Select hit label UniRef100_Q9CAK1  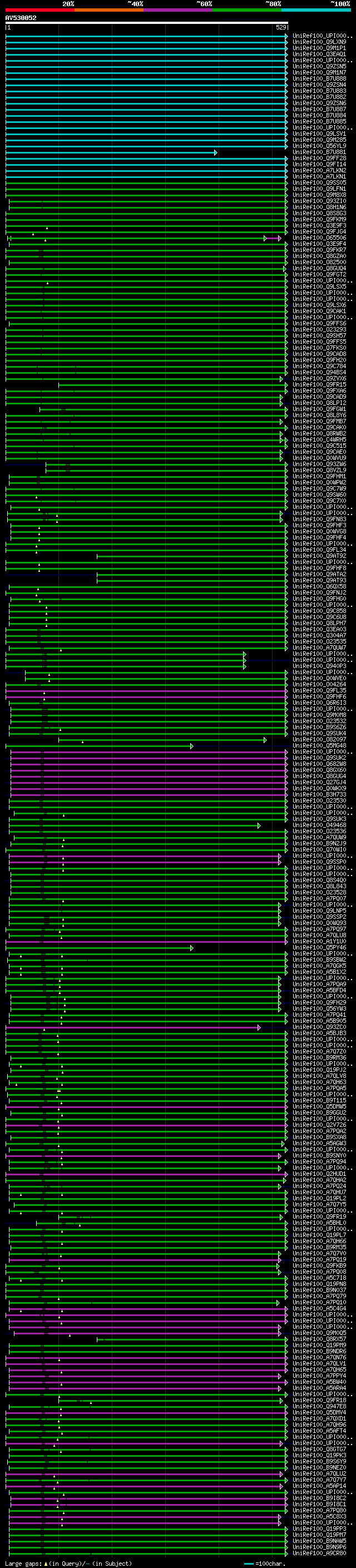[x=319, y=311]
